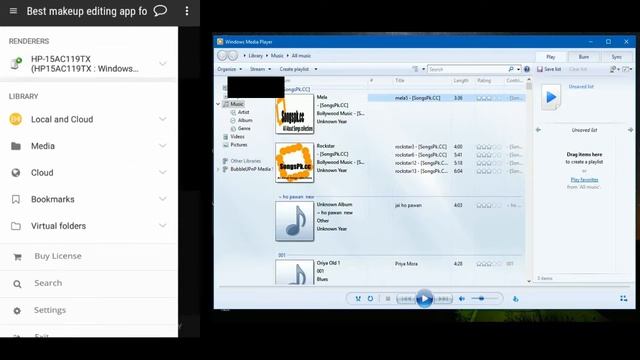Image resolution: width=640 pixels, height=360 pixels.
Task: Click the view options icon beside search box
Action: pyautogui.click(x=415, y=69)
